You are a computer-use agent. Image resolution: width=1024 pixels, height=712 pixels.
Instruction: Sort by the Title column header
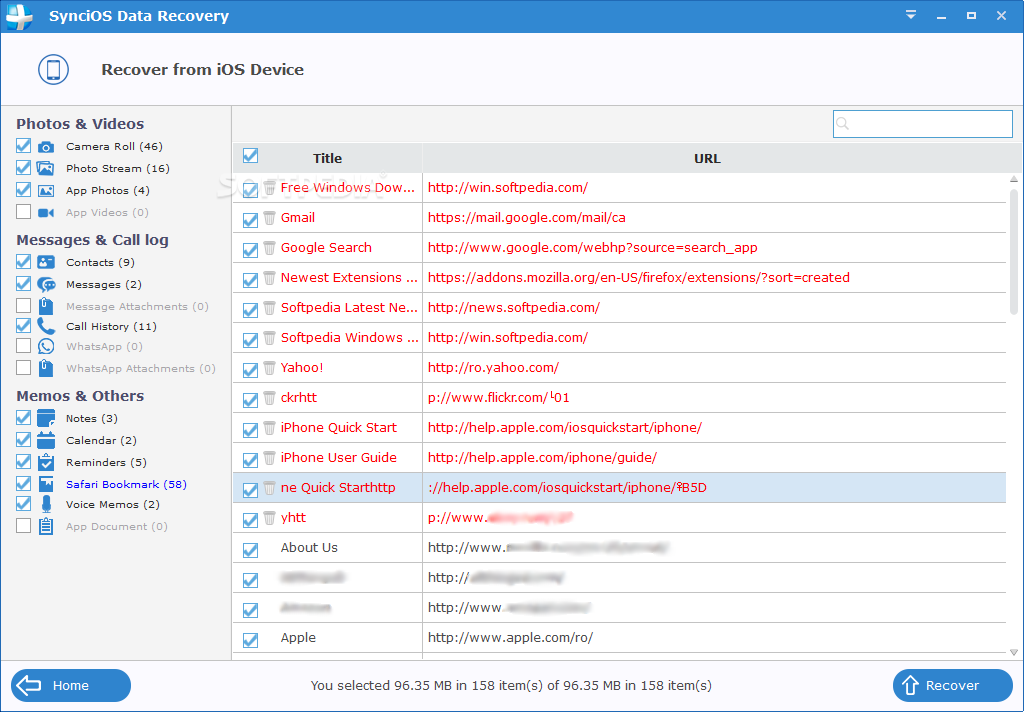[327, 158]
